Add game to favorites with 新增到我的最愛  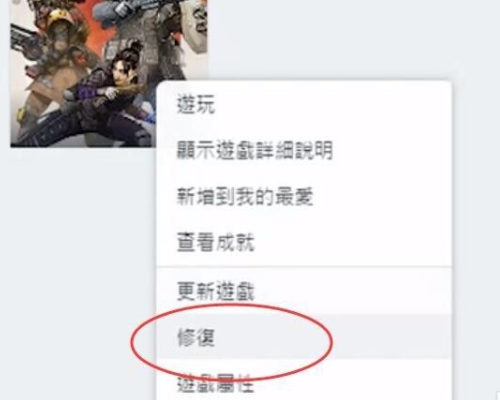(304, 197)
